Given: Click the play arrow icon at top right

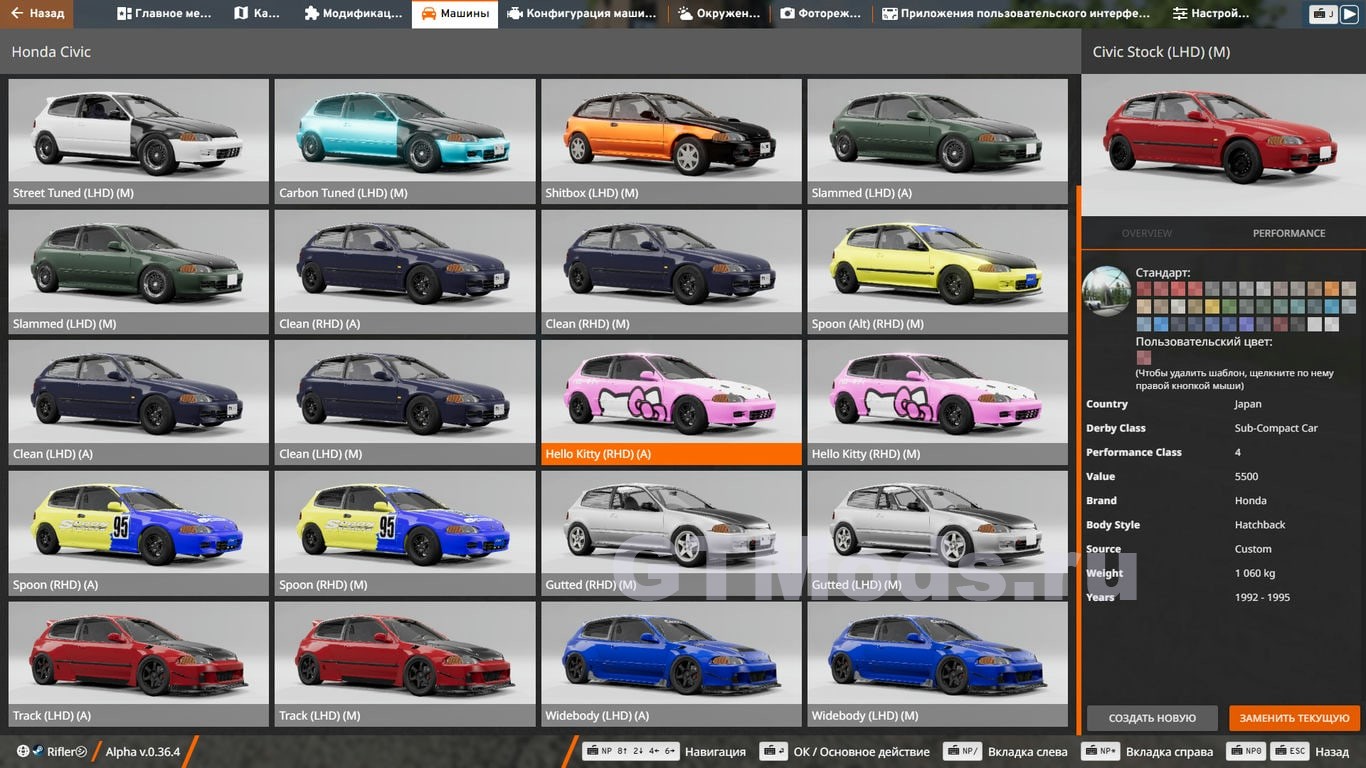Looking at the screenshot, I should click(1349, 14).
